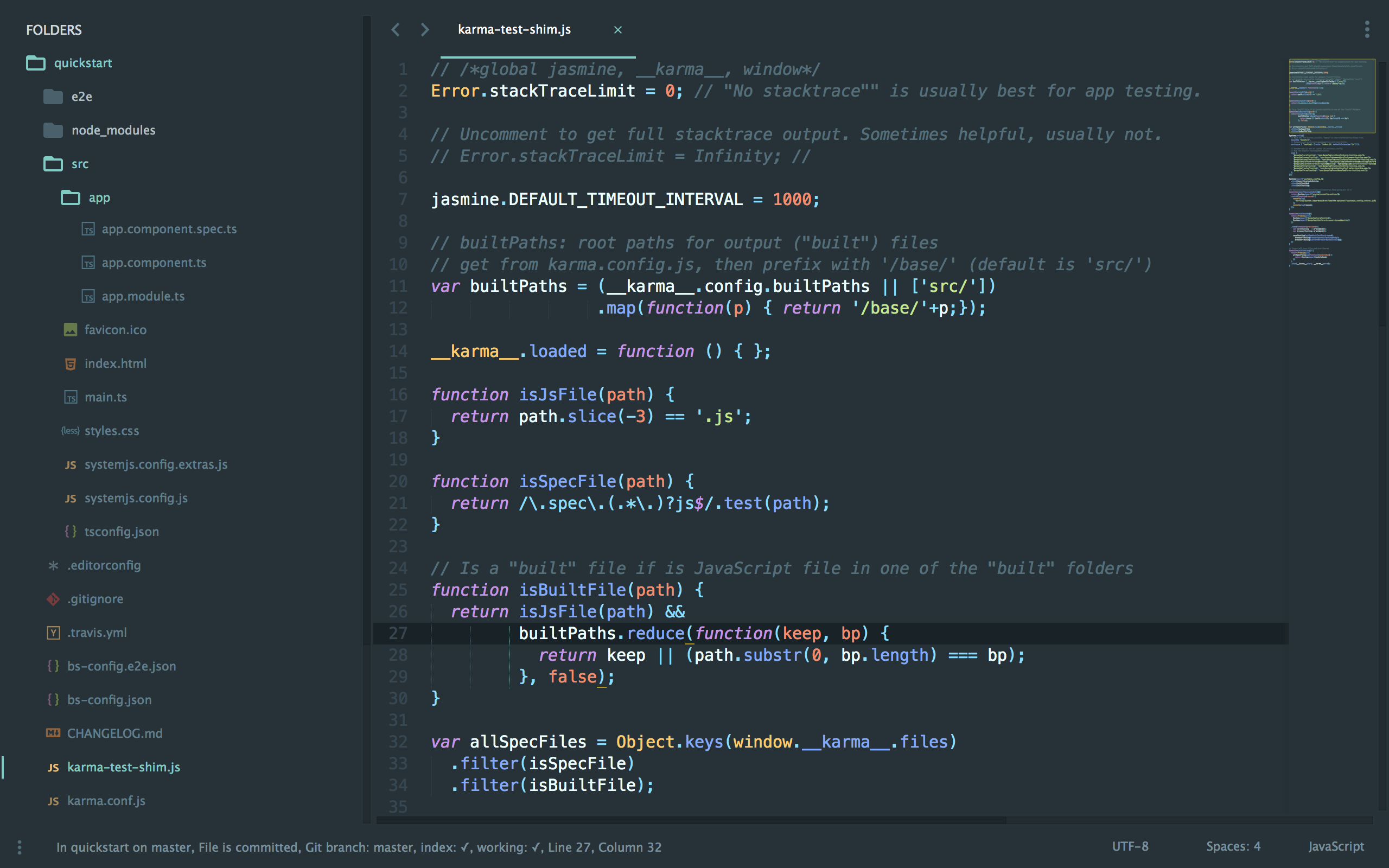
Task: Click the TS icon beside main.ts
Action: coord(71,397)
